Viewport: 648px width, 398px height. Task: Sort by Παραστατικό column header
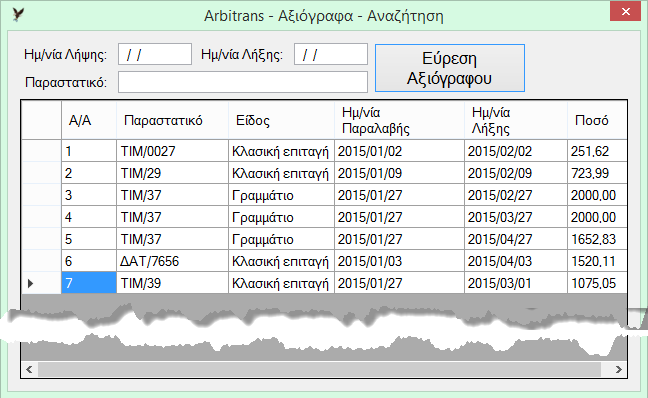tap(172, 120)
